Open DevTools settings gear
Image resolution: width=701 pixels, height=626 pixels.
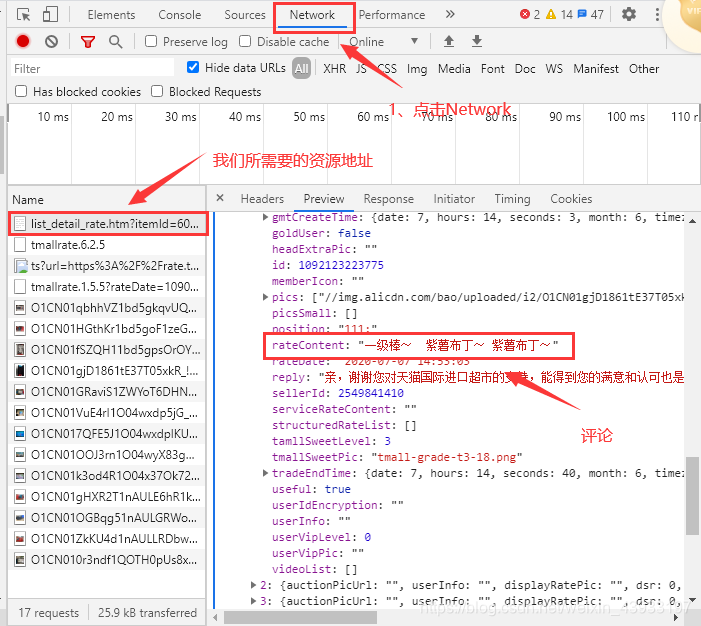(629, 14)
